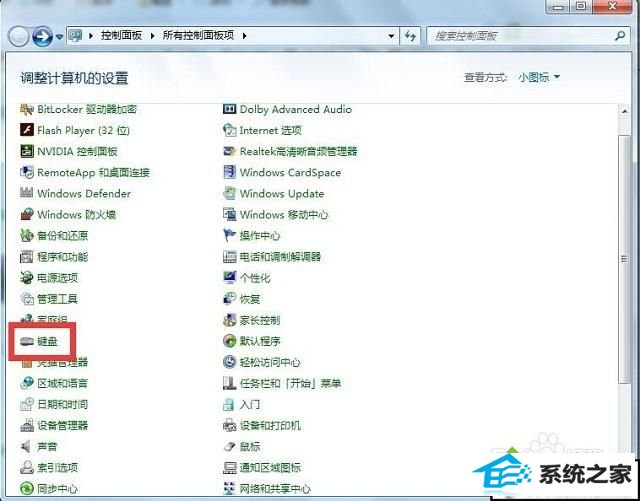The height and width of the screenshot is (501, 640).
Task: Click the Windows Defender icon
Action: point(27,194)
